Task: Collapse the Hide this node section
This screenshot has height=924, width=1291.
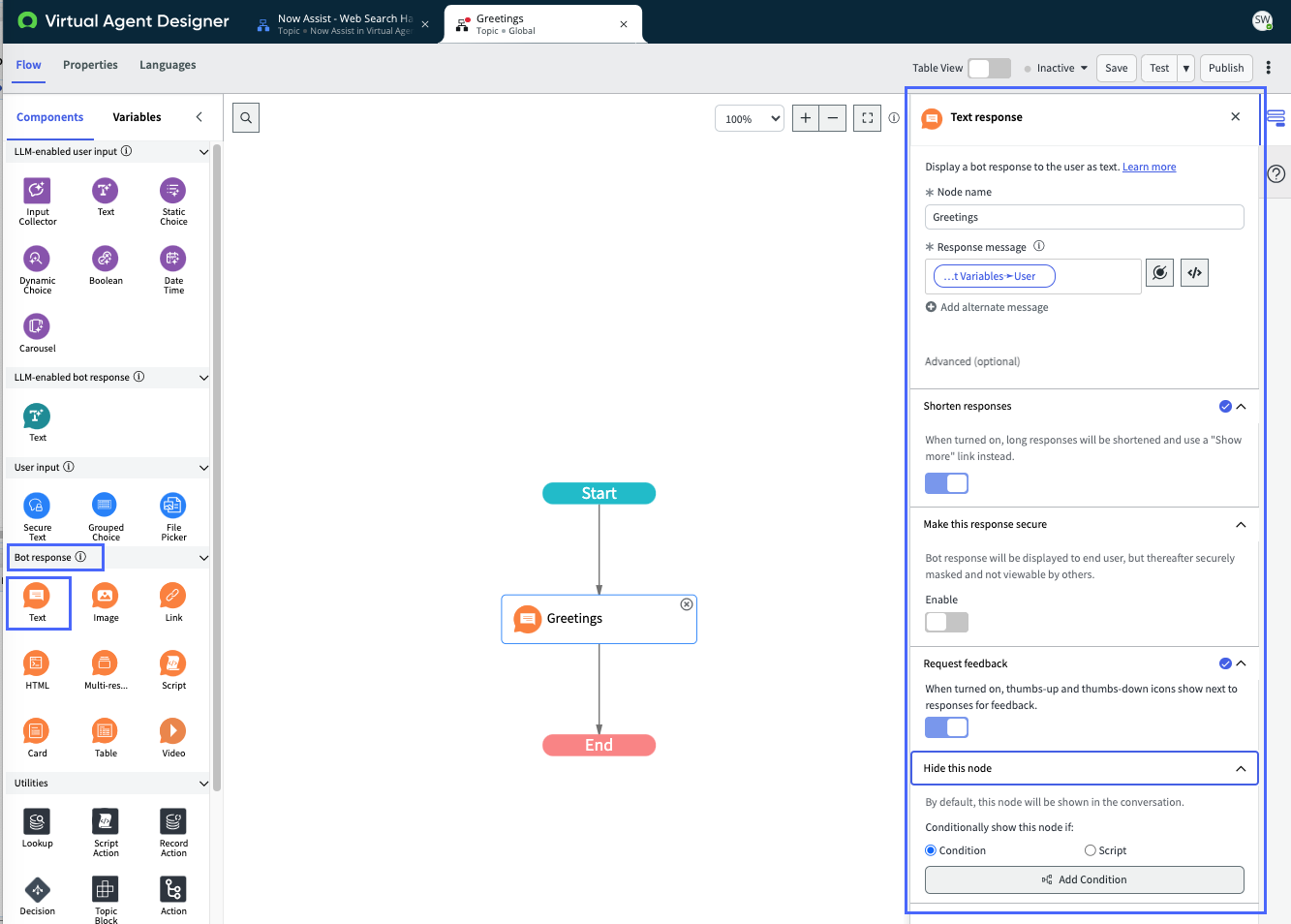Action: [1241, 769]
